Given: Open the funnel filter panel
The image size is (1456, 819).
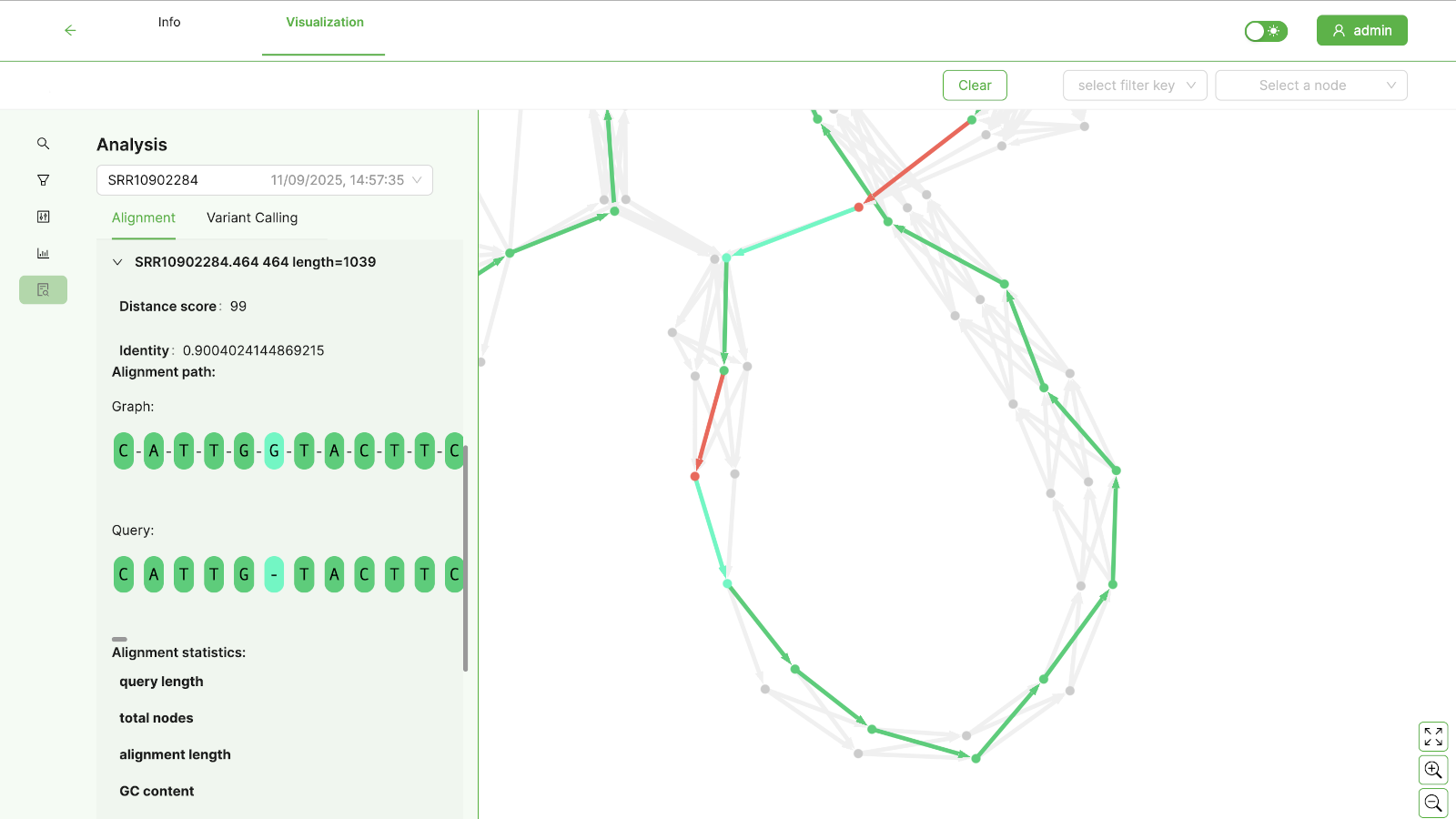Looking at the screenshot, I should (x=43, y=180).
